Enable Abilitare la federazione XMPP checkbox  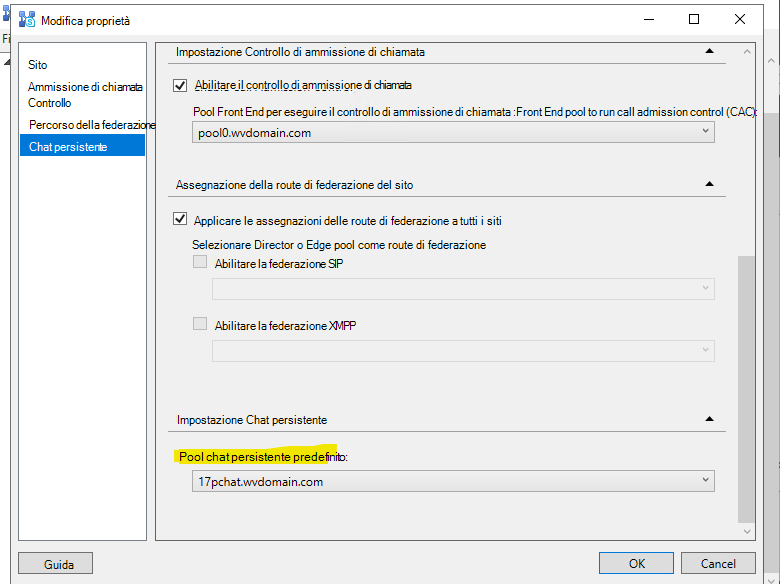pyautogui.click(x=200, y=324)
